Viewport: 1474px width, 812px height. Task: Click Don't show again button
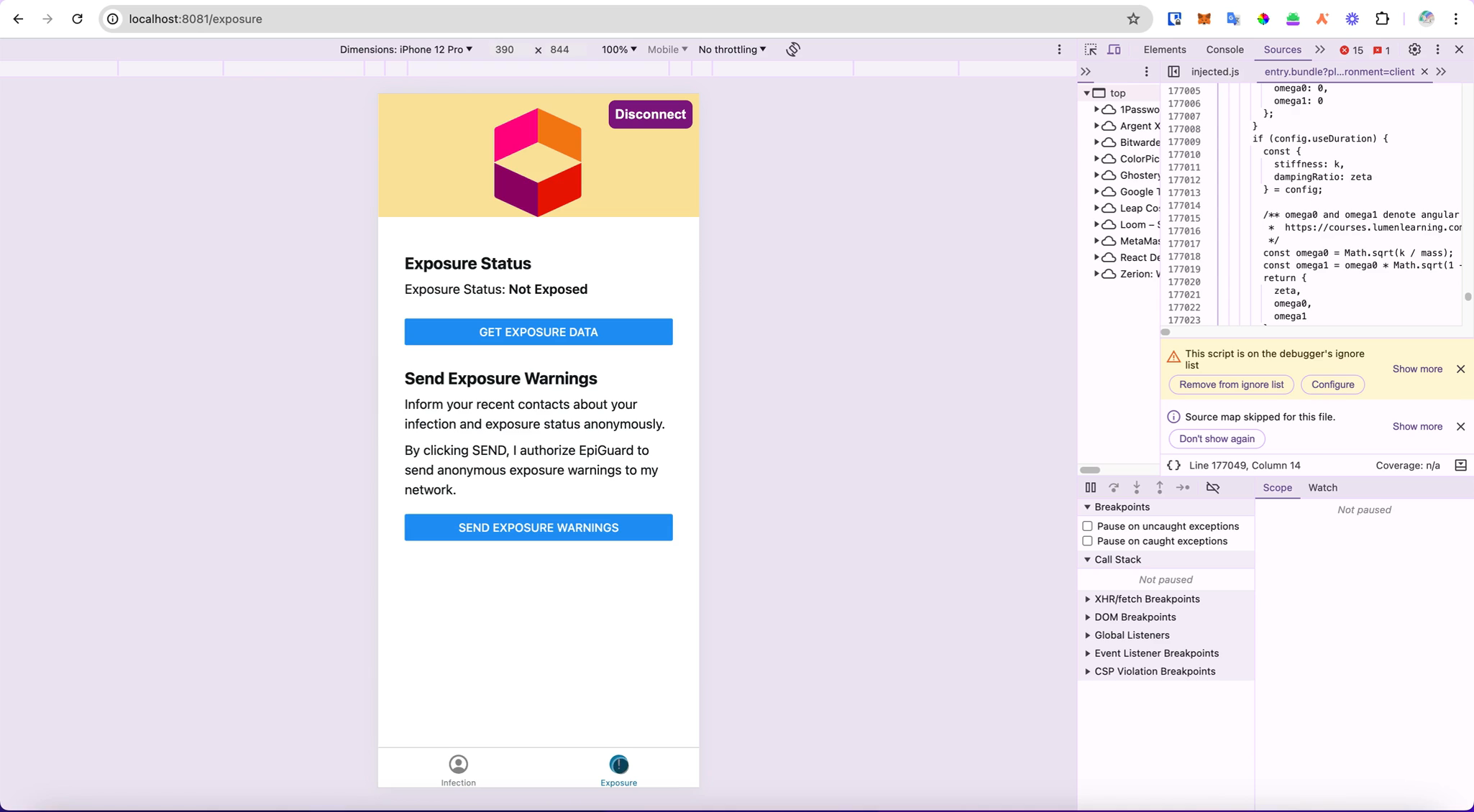tap(1217, 439)
